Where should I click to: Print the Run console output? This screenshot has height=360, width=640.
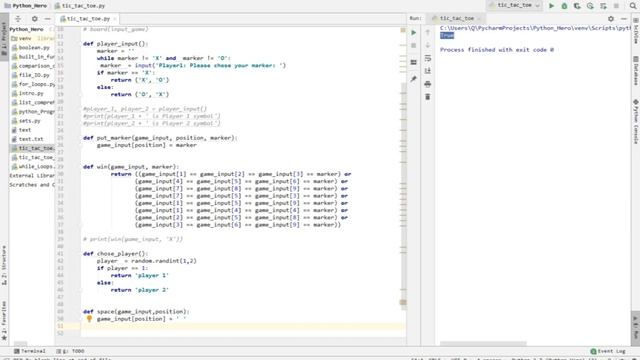427,84
